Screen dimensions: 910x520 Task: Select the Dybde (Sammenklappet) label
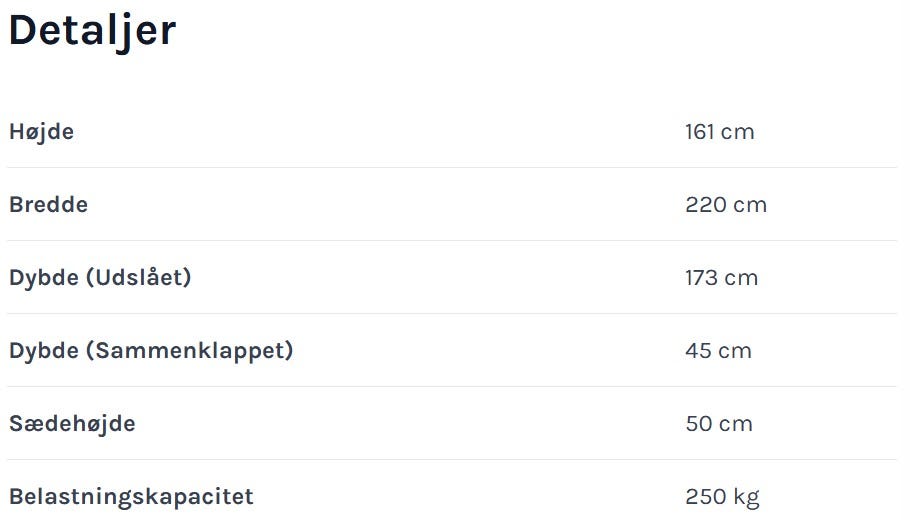point(151,350)
